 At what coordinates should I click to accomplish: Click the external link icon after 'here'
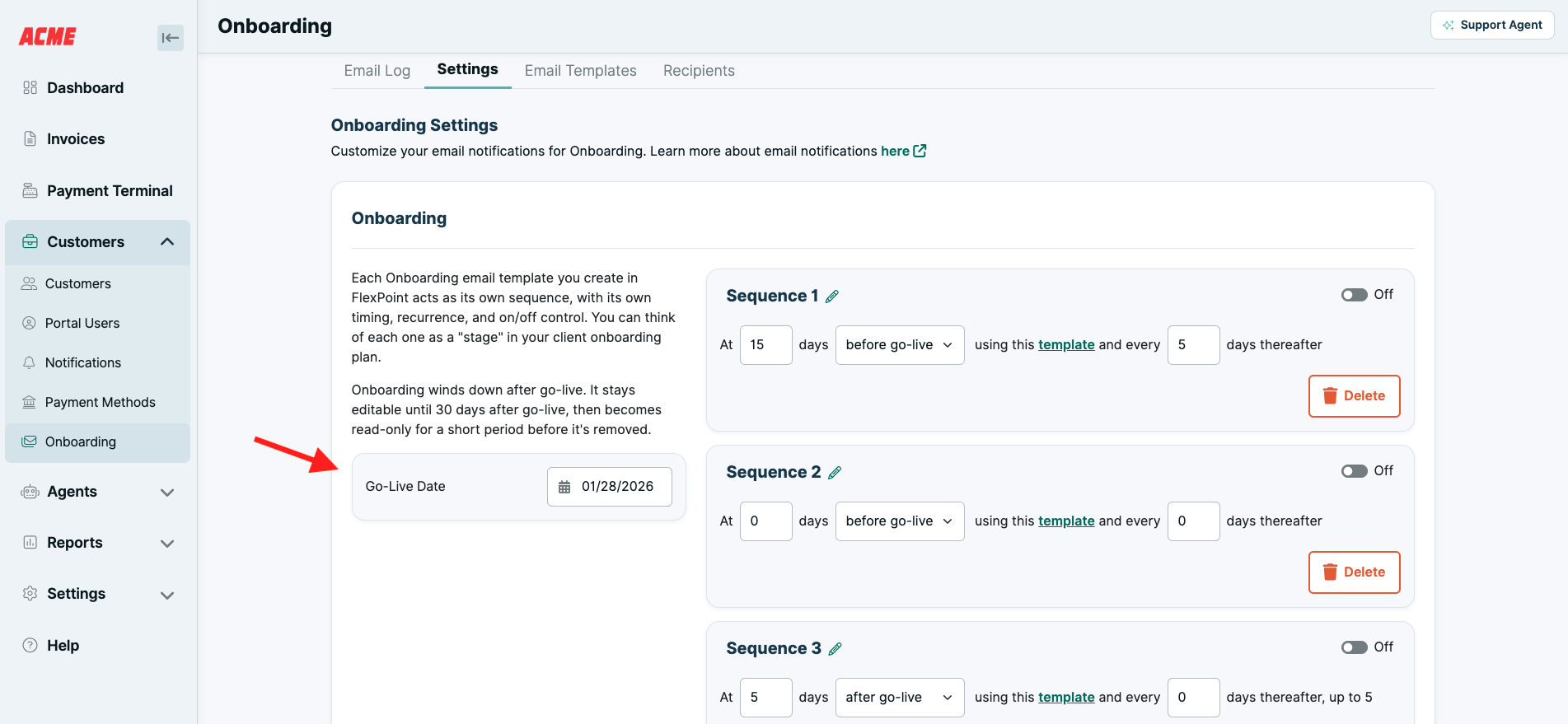[920, 152]
